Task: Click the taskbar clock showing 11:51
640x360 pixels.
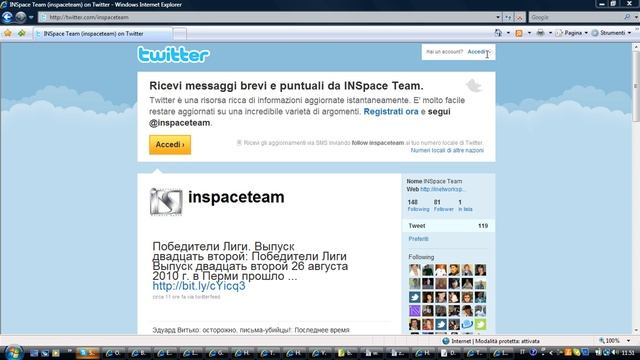Action: (628, 353)
